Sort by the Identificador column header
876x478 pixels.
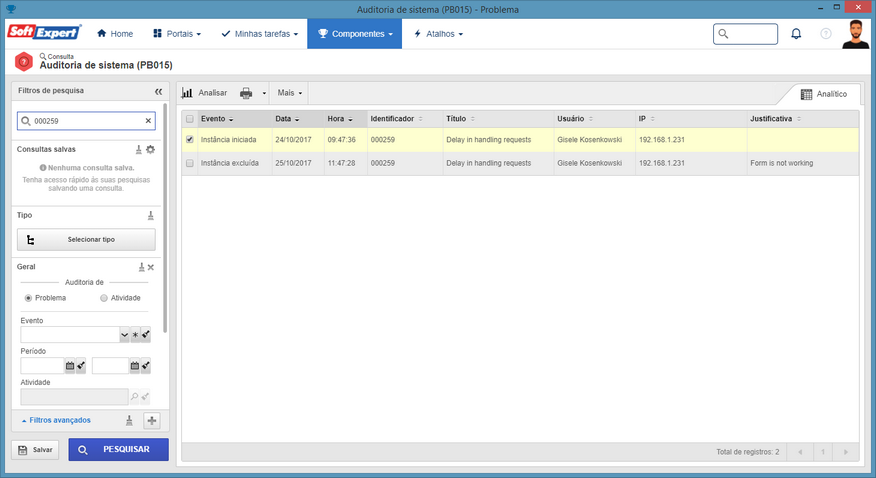click(397, 119)
